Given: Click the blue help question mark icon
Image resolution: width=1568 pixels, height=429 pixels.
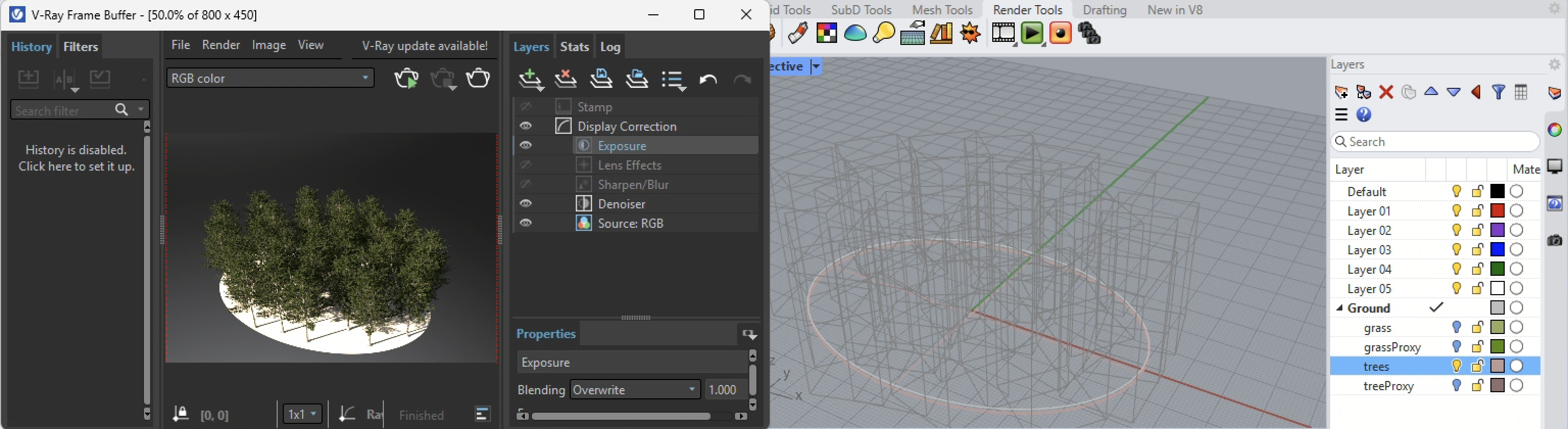Looking at the screenshot, I should click(1363, 114).
